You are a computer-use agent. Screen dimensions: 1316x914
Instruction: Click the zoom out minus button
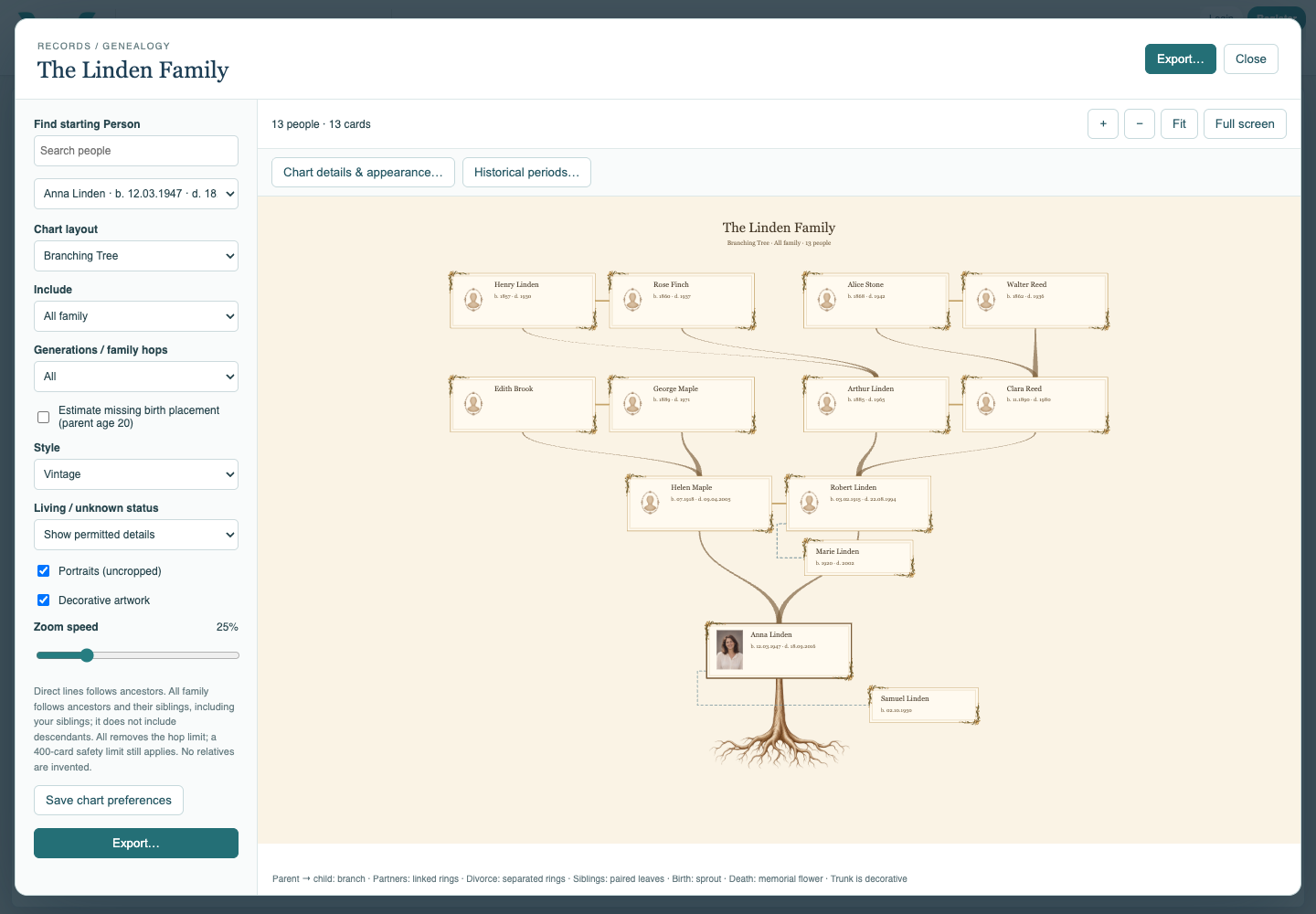1140,124
